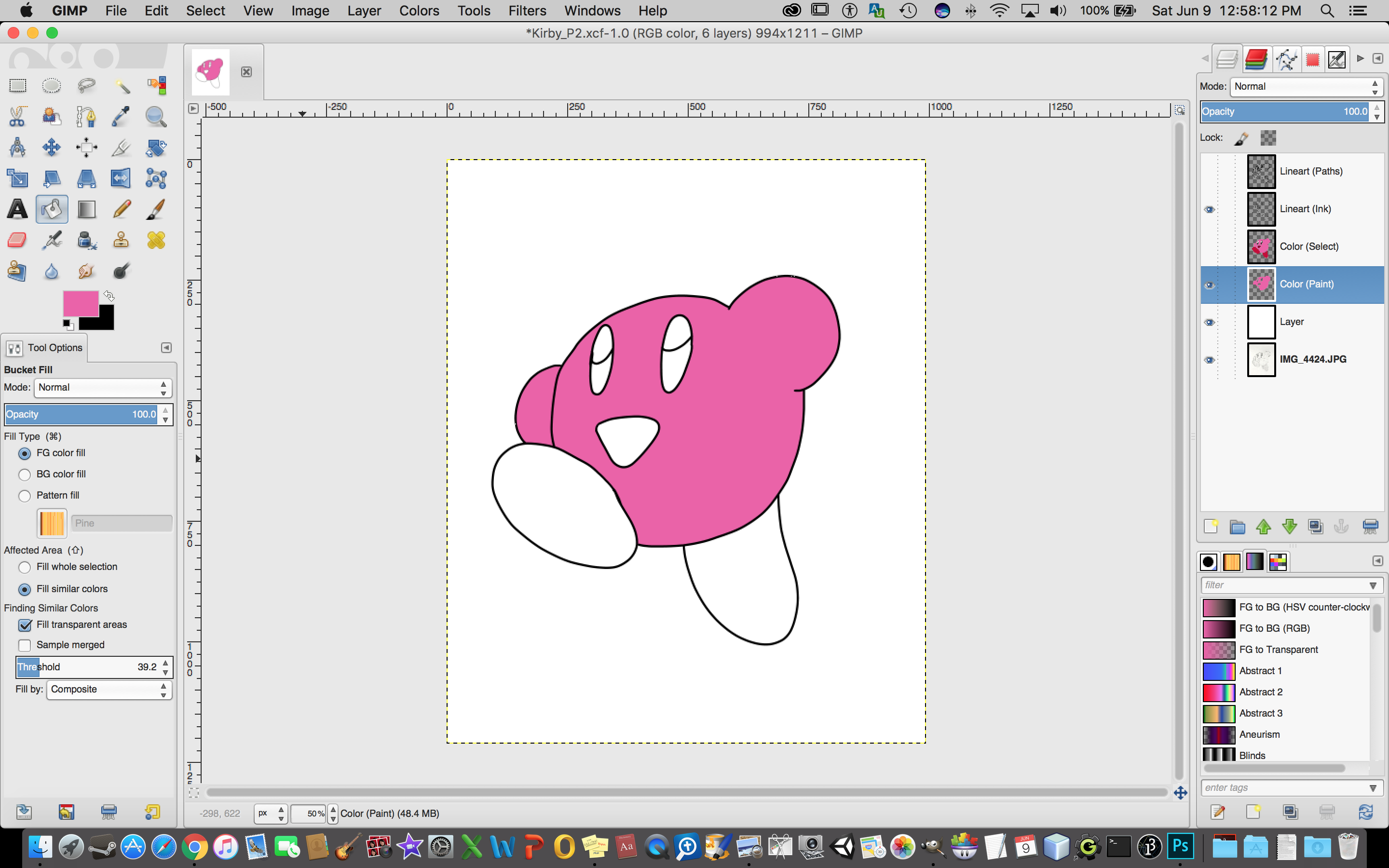
Task: Duplicate the selected layer
Action: (1316, 527)
